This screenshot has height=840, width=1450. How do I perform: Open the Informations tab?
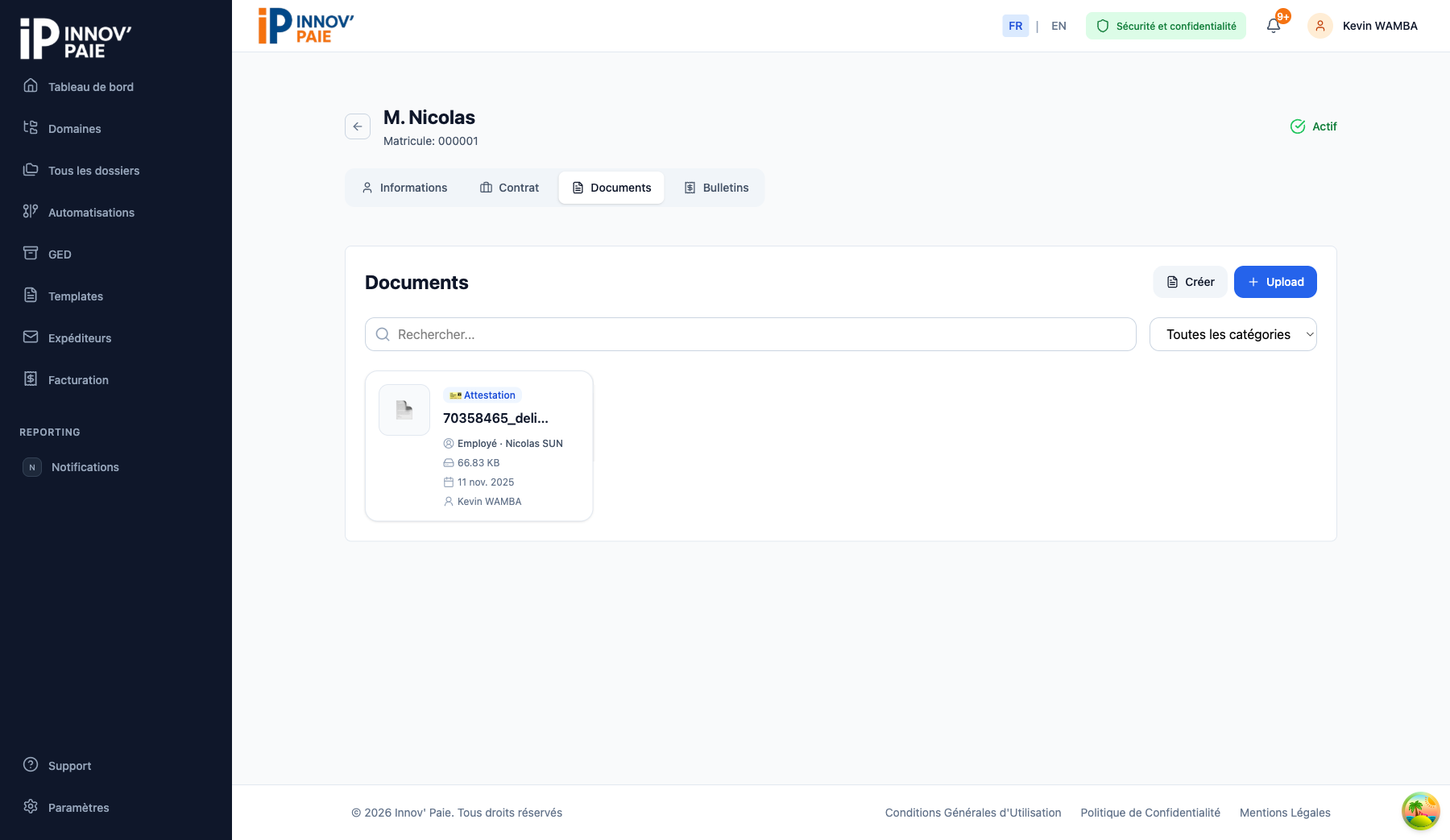coord(404,188)
